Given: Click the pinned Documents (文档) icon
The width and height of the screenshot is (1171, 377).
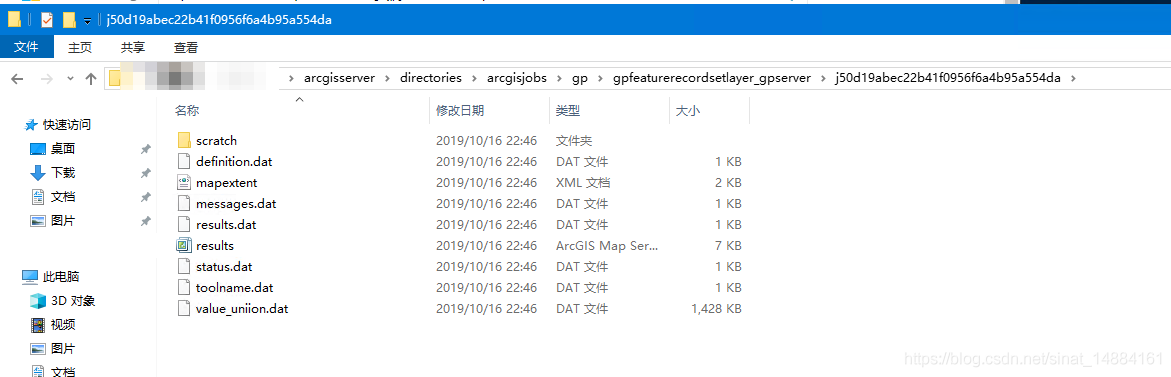Looking at the screenshot, I should 38,197.
